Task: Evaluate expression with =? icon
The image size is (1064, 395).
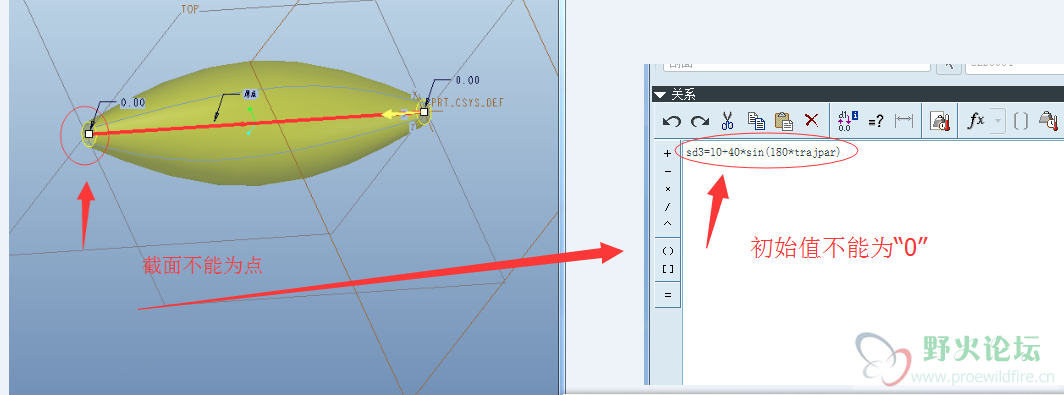Action: point(876,121)
